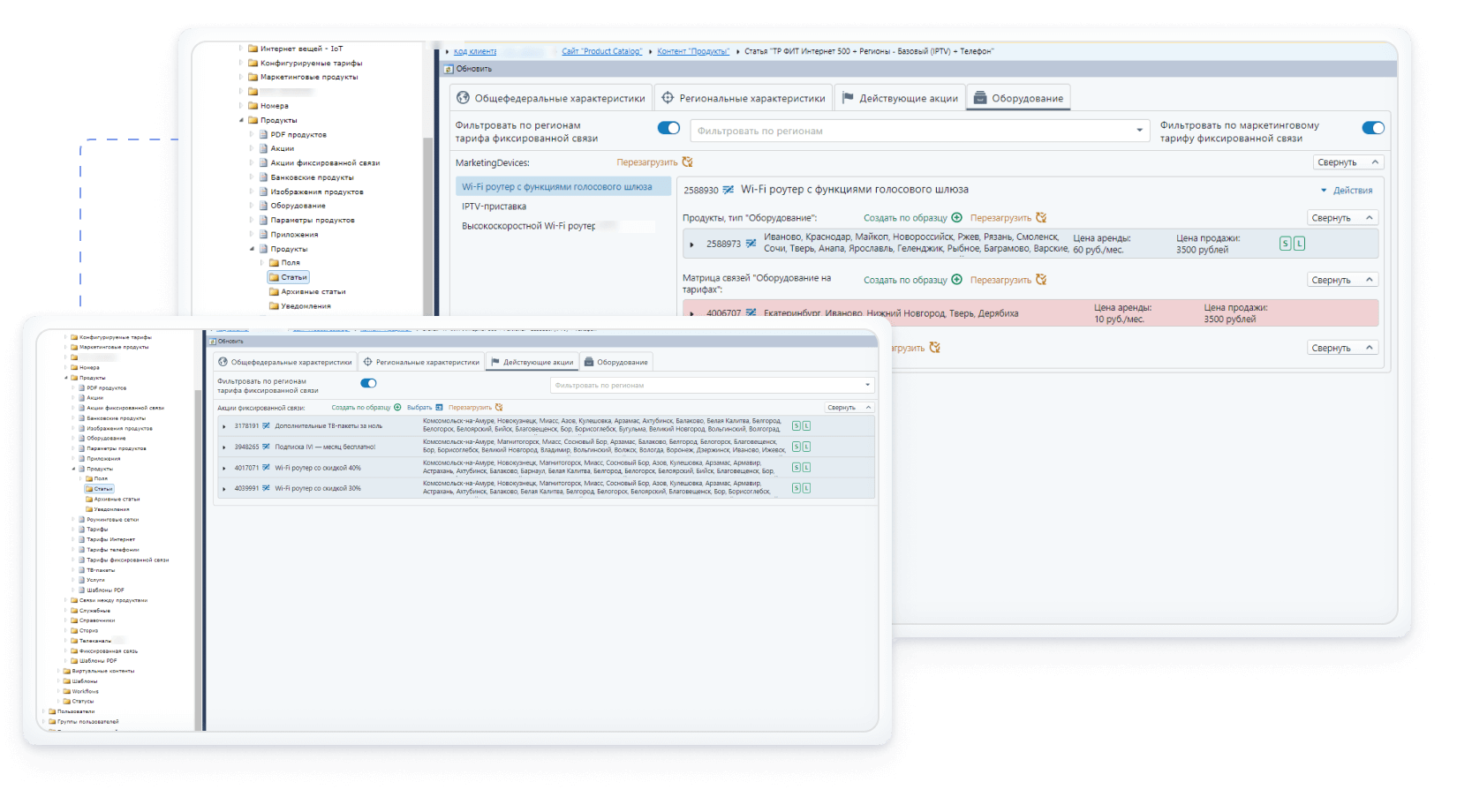The height and width of the screenshot is (812, 1457).
Task: Expand row 3178191 Дополнительные ТВ-пакеты
Action: [x=224, y=426]
